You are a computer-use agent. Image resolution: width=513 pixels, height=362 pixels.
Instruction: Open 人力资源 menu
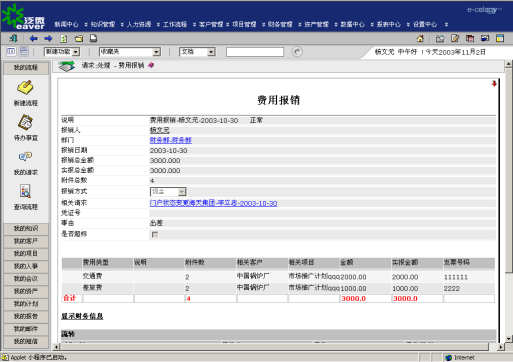(x=139, y=24)
